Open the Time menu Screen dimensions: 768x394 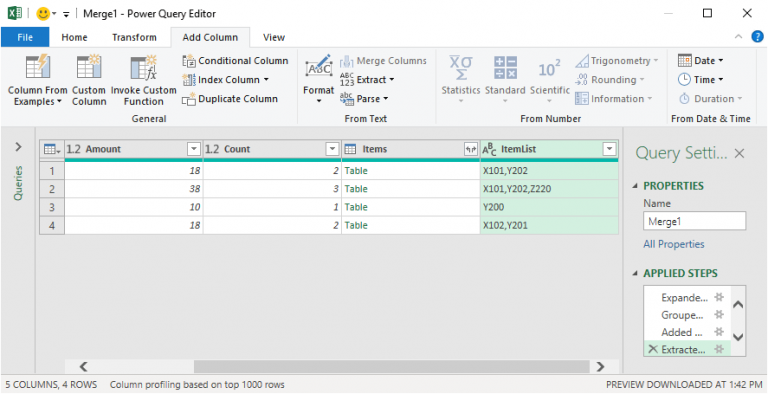coord(700,79)
